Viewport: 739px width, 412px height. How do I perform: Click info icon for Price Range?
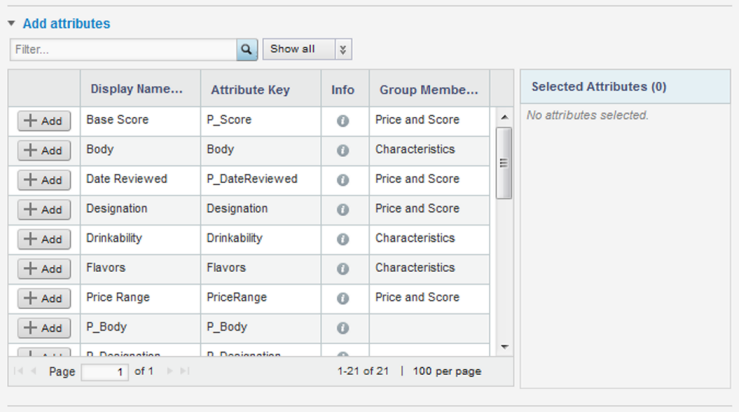[x=343, y=298]
